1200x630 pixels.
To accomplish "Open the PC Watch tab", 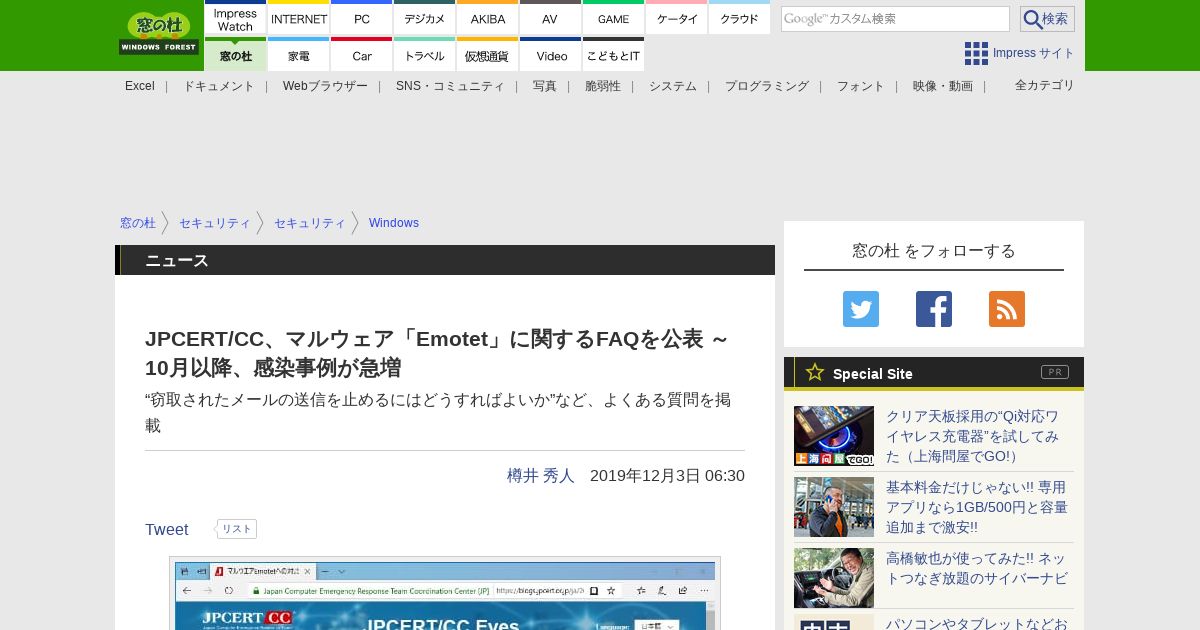I will (362, 18).
